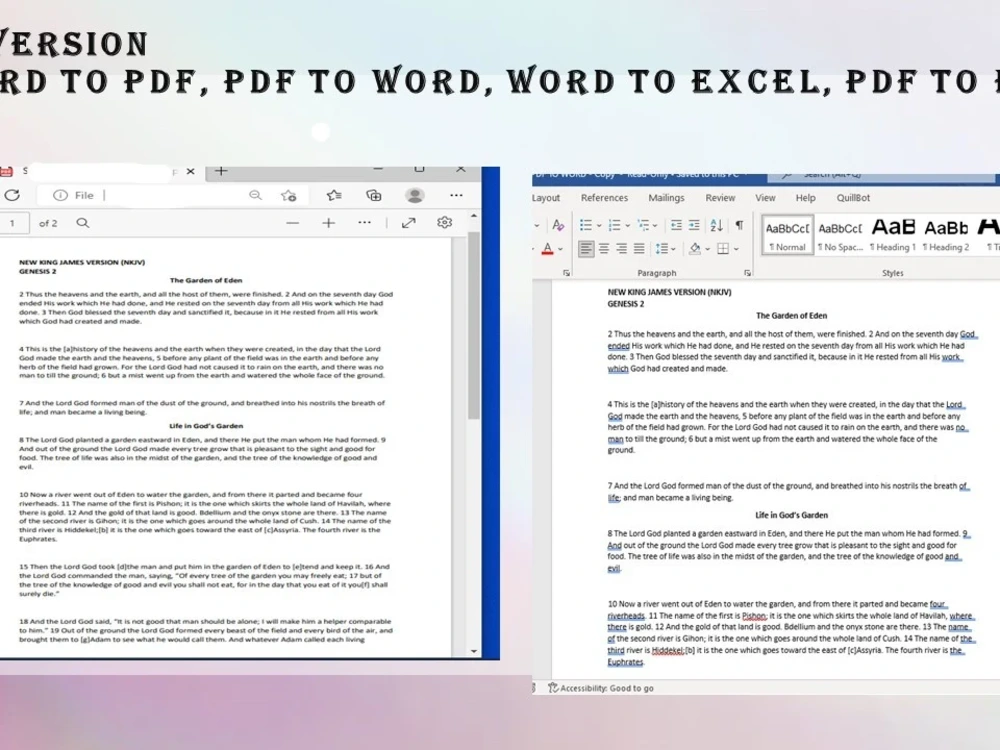
Task: Enter full screen in PDF viewer
Action: pyautogui.click(x=408, y=223)
